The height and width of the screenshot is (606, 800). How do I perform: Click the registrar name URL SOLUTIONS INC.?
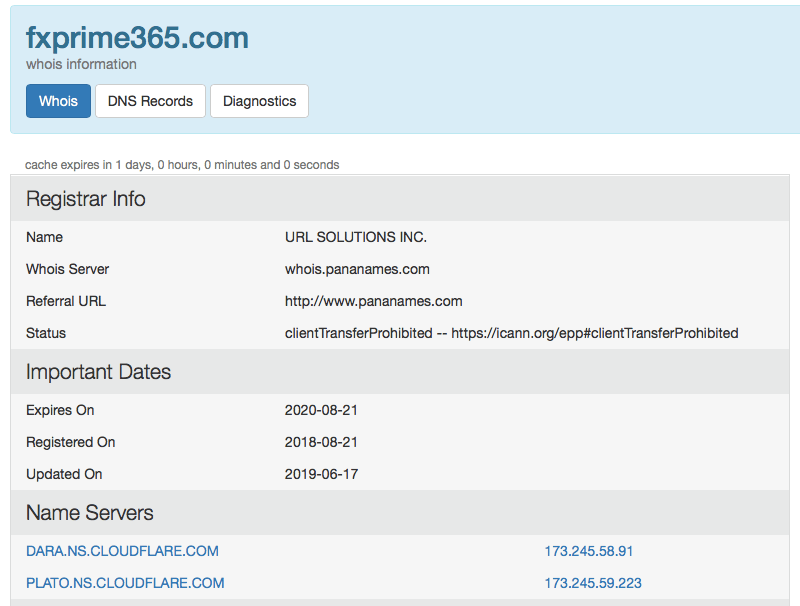tap(355, 237)
